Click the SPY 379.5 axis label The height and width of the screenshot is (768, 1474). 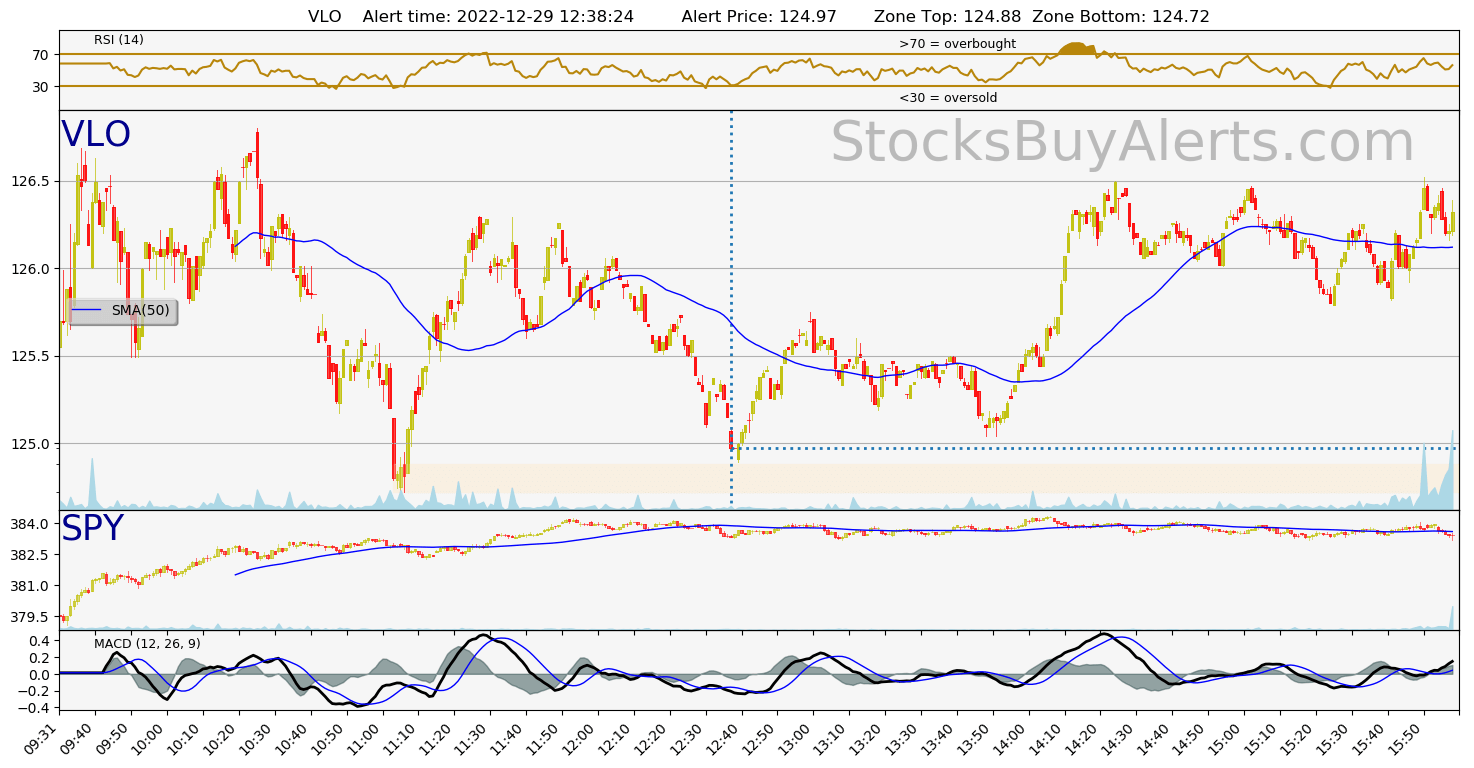30,617
